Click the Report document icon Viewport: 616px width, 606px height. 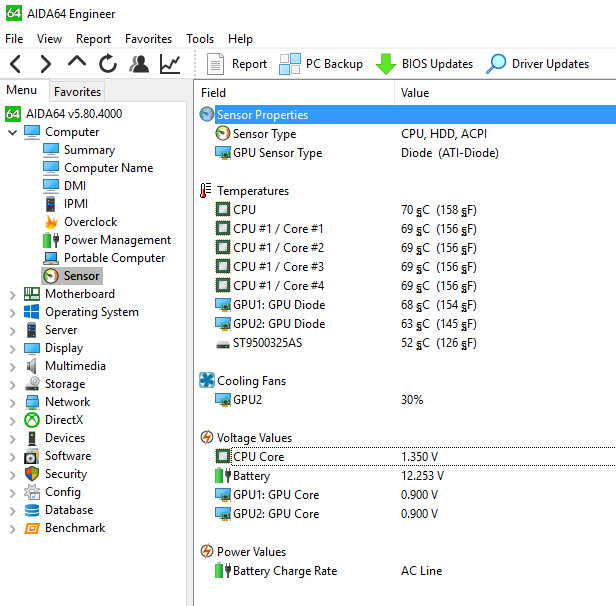tap(215, 64)
